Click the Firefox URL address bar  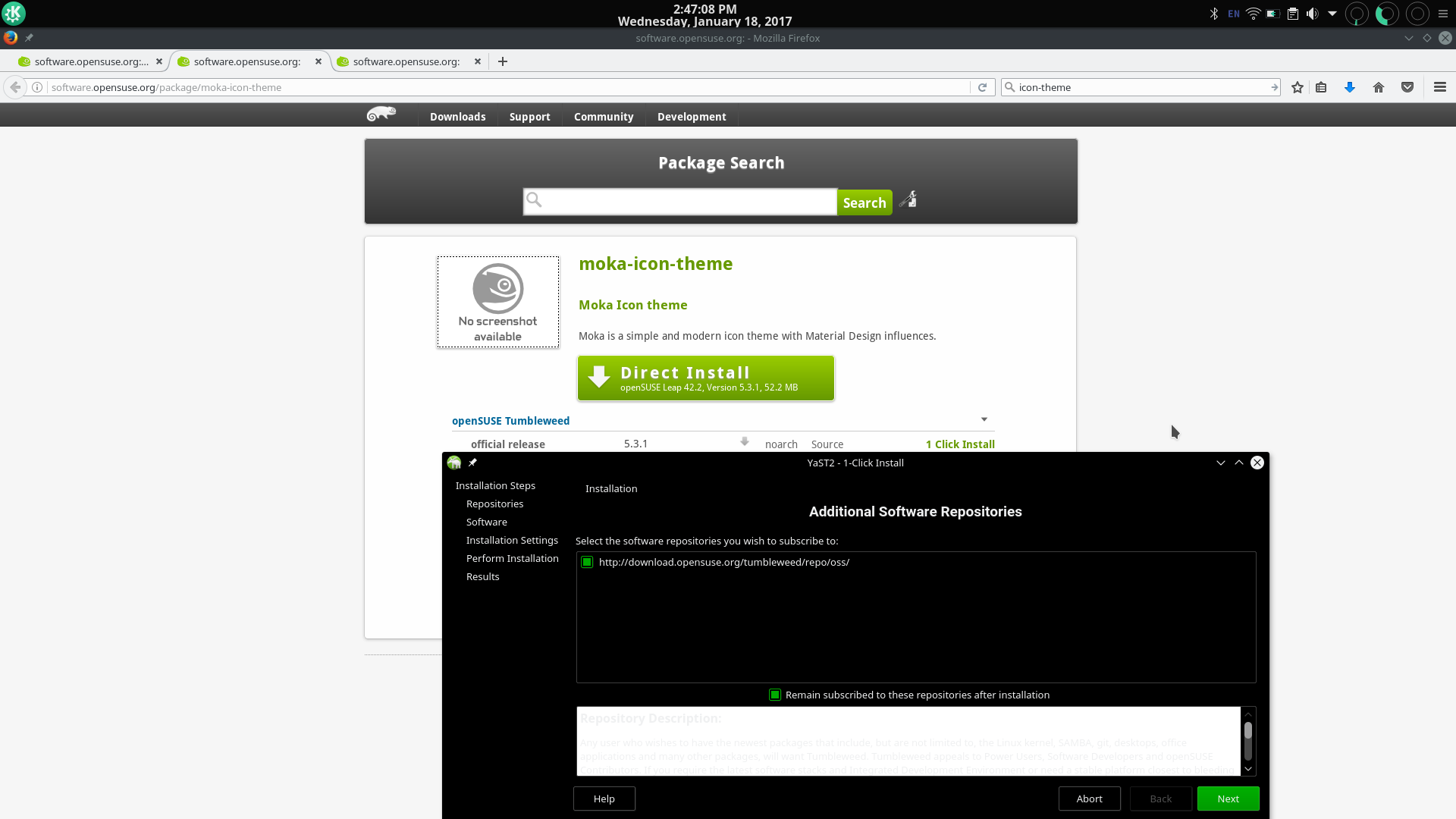[x=508, y=87]
